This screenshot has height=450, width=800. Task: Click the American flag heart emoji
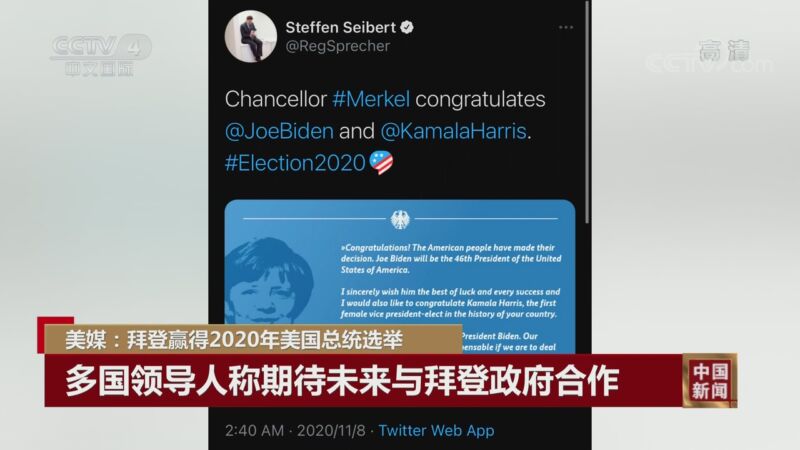381,162
